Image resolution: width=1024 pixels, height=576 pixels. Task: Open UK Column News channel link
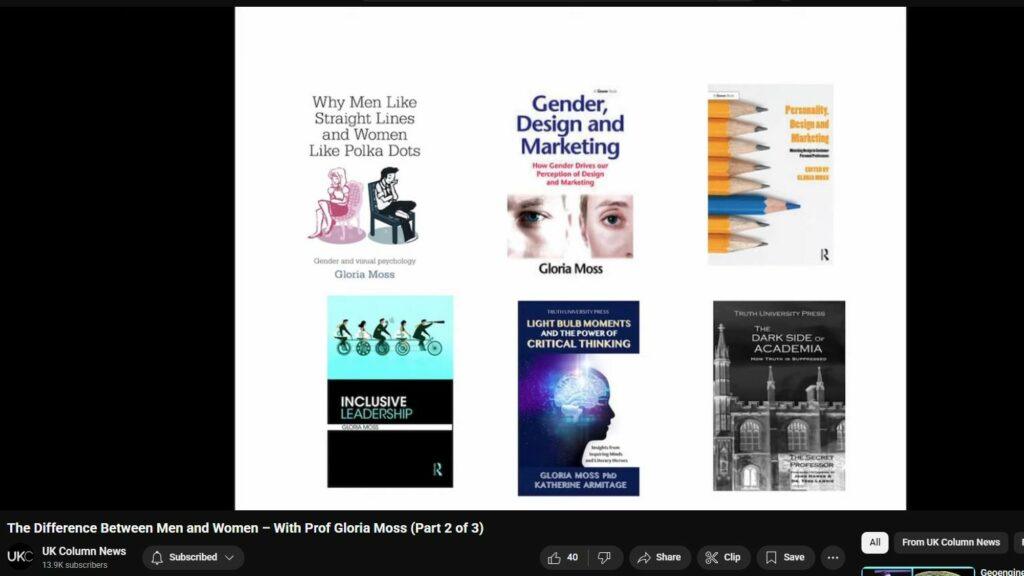pyautogui.click(x=84, y=551)
